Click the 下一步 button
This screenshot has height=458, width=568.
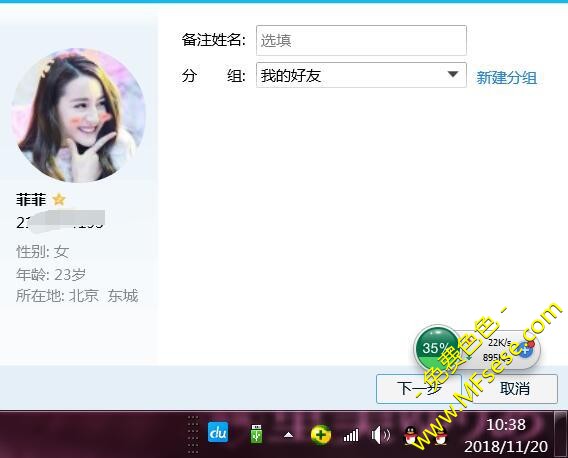point(419,389)
